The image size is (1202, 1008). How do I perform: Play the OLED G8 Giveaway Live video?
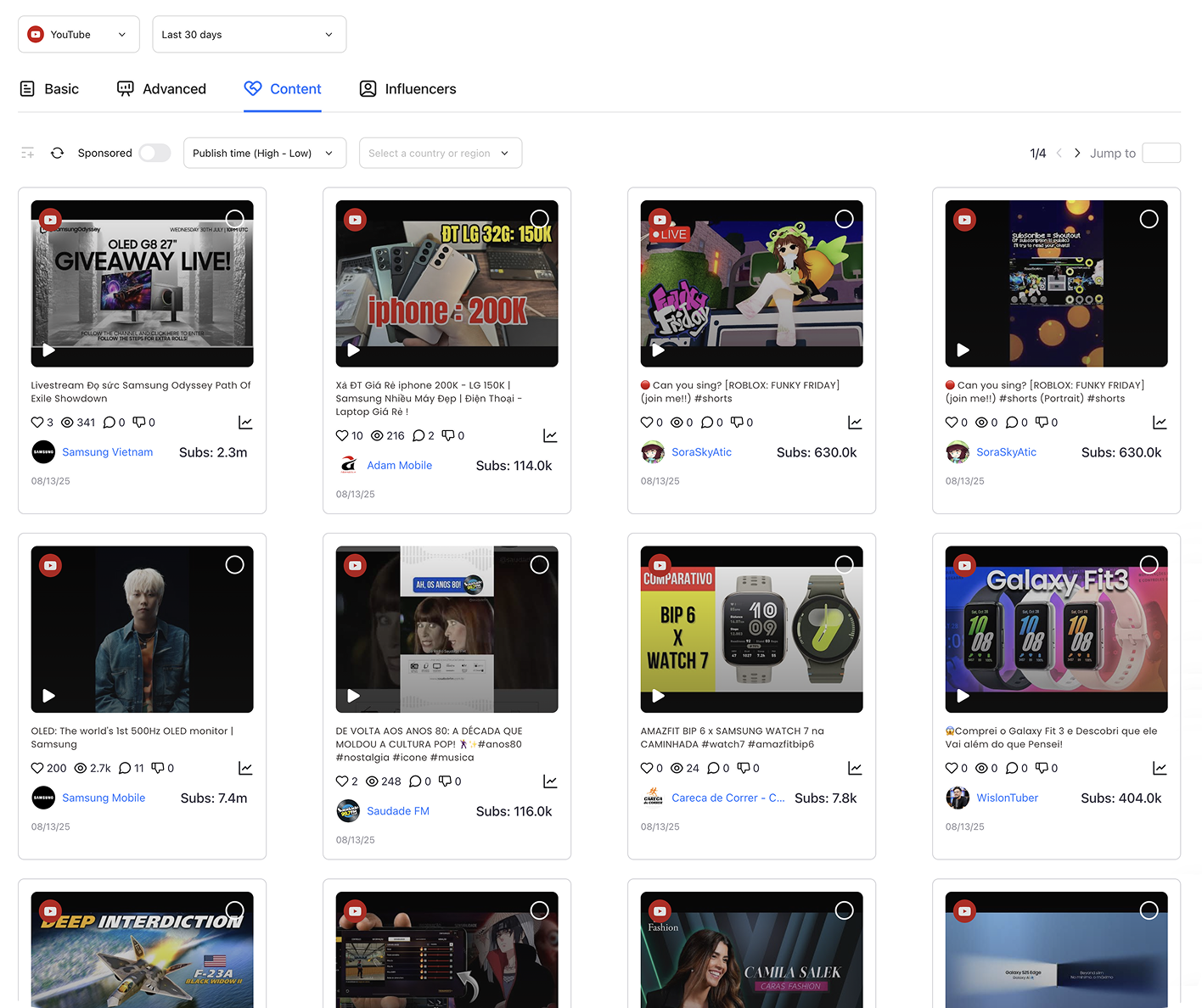pos(49,350)
